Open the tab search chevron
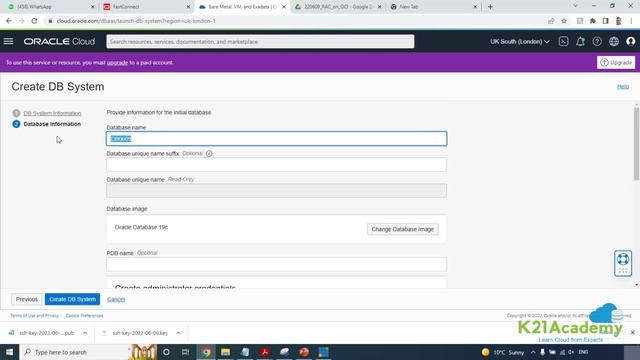The image size is (640, 360). [x=575, y=6]
